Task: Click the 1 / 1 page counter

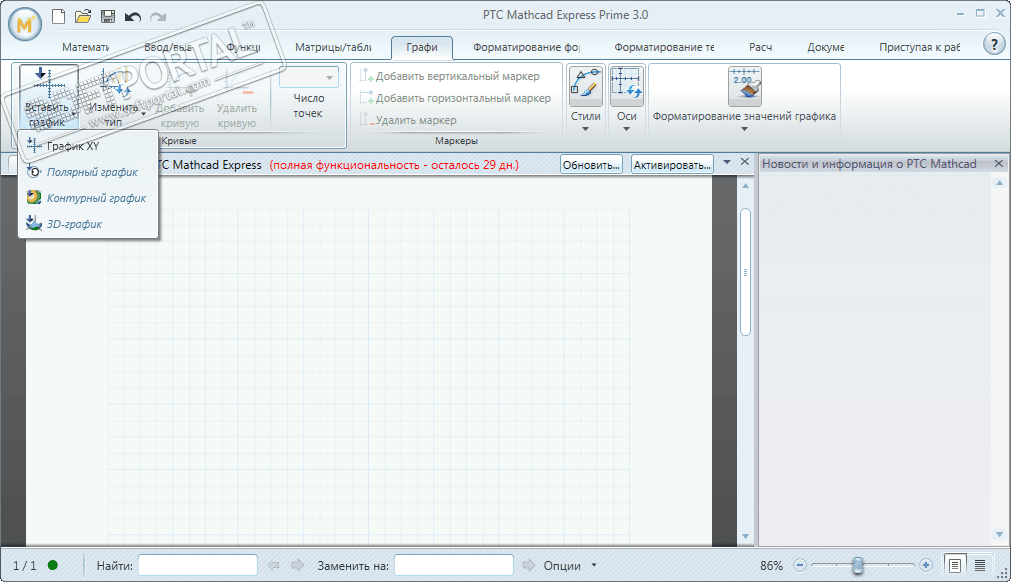Action: 25,565
